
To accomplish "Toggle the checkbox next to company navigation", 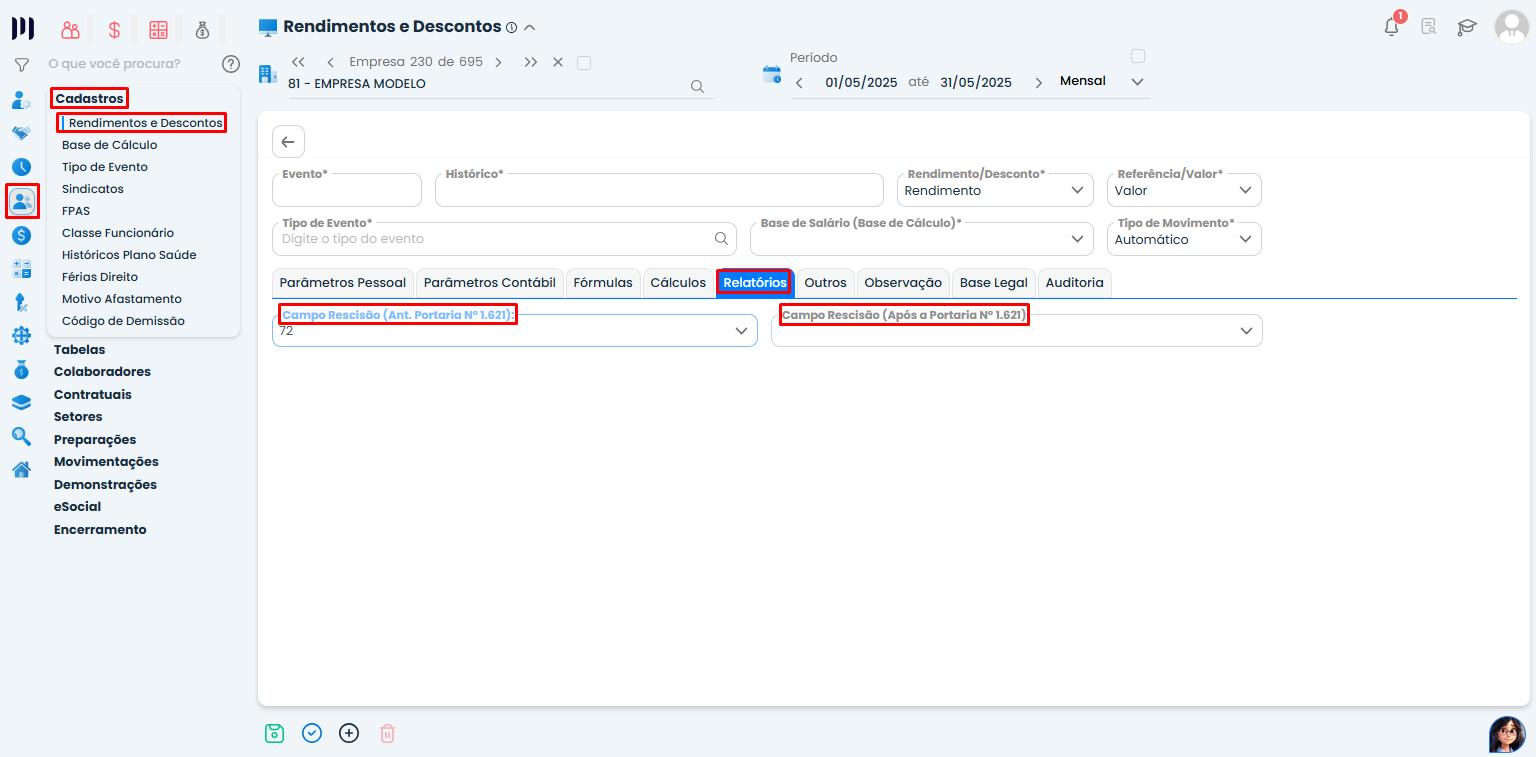I will pos(584,63).
